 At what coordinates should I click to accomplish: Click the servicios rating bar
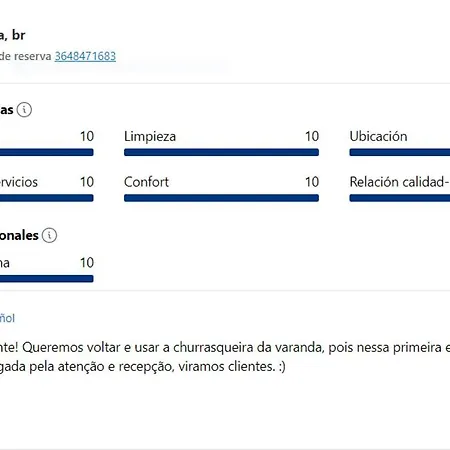pos(47,198)
